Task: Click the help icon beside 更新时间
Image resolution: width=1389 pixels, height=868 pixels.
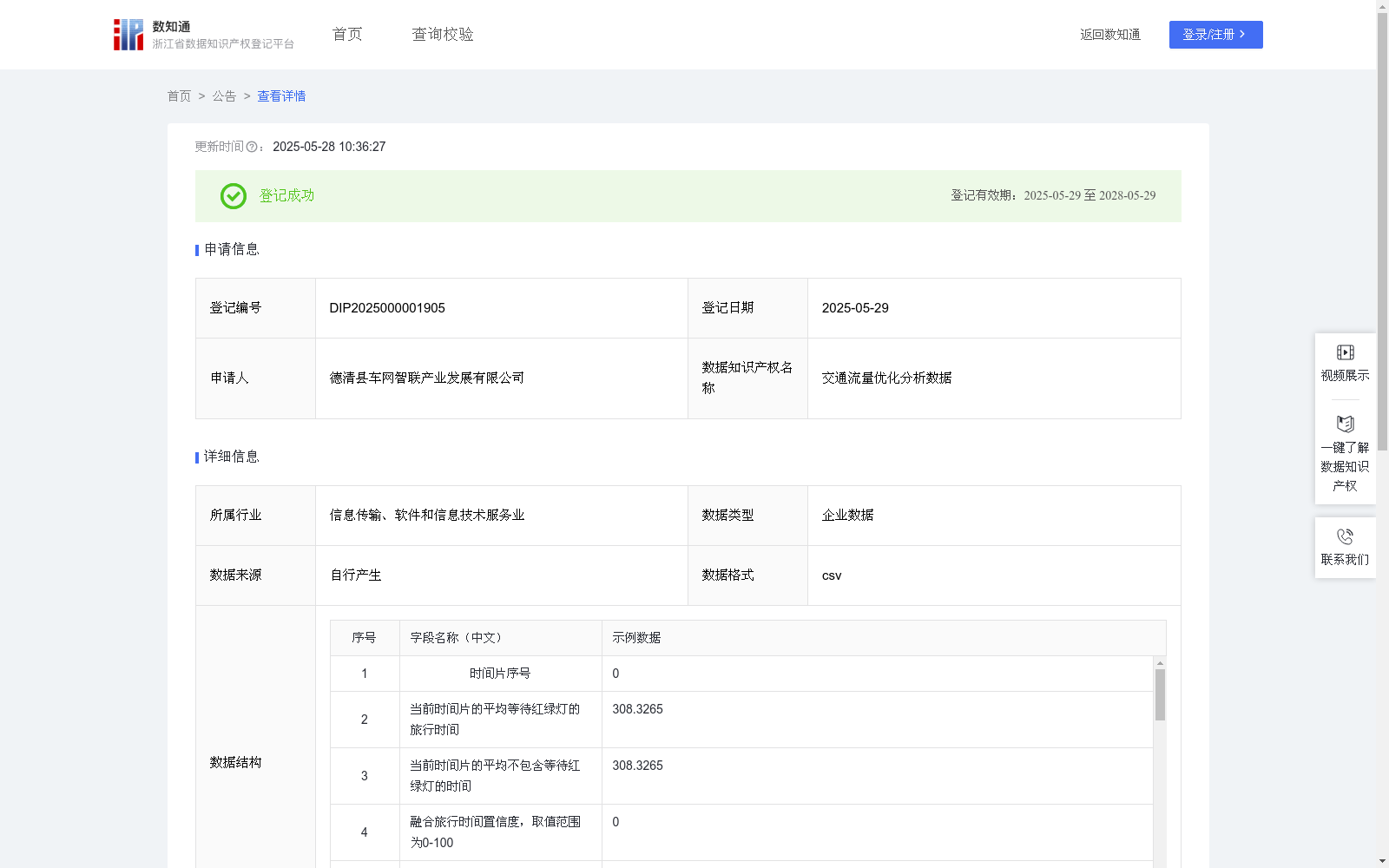Action: coord(252,147)
